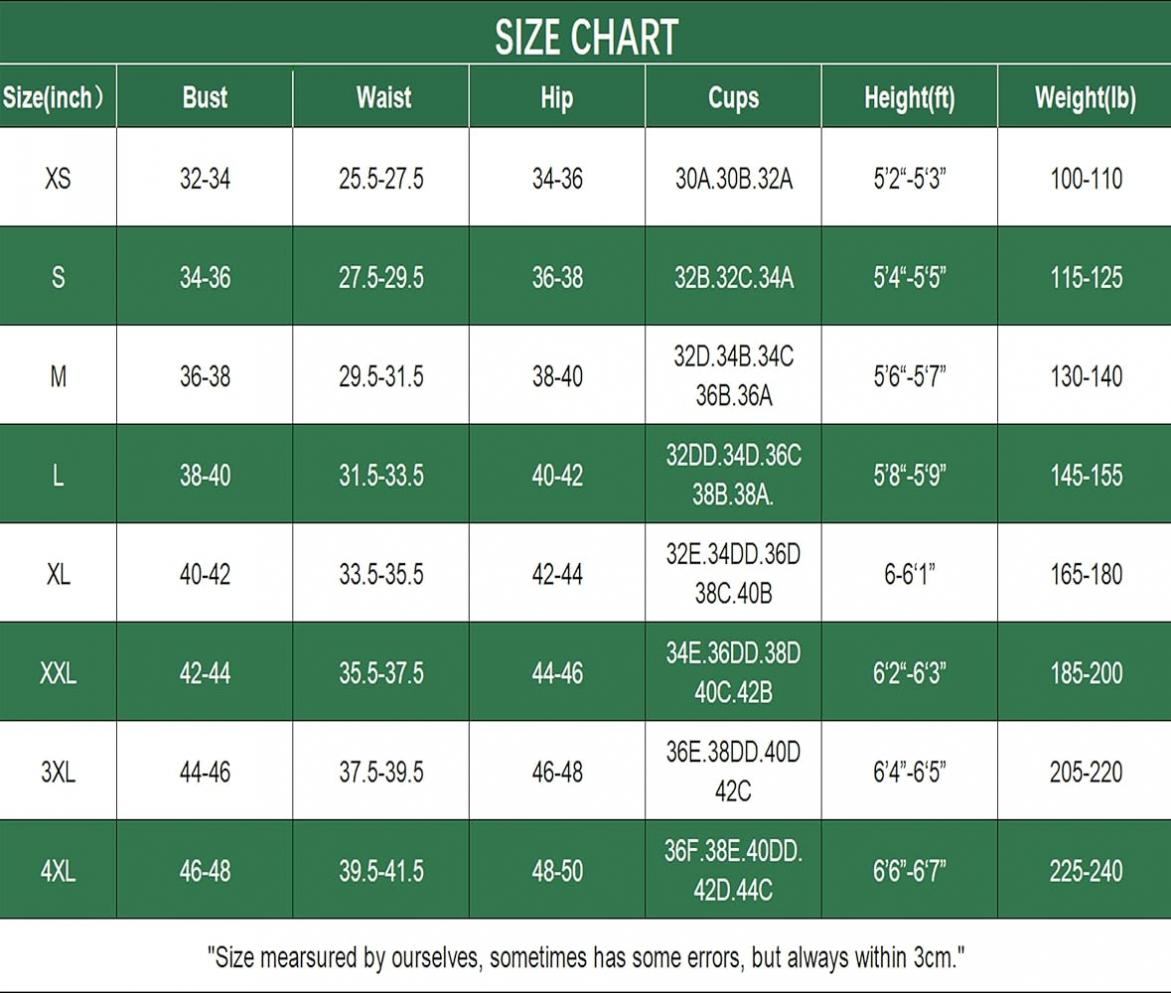
Task: Select cups cell 30A.30B.32A
Action: [x=733, y=178]
